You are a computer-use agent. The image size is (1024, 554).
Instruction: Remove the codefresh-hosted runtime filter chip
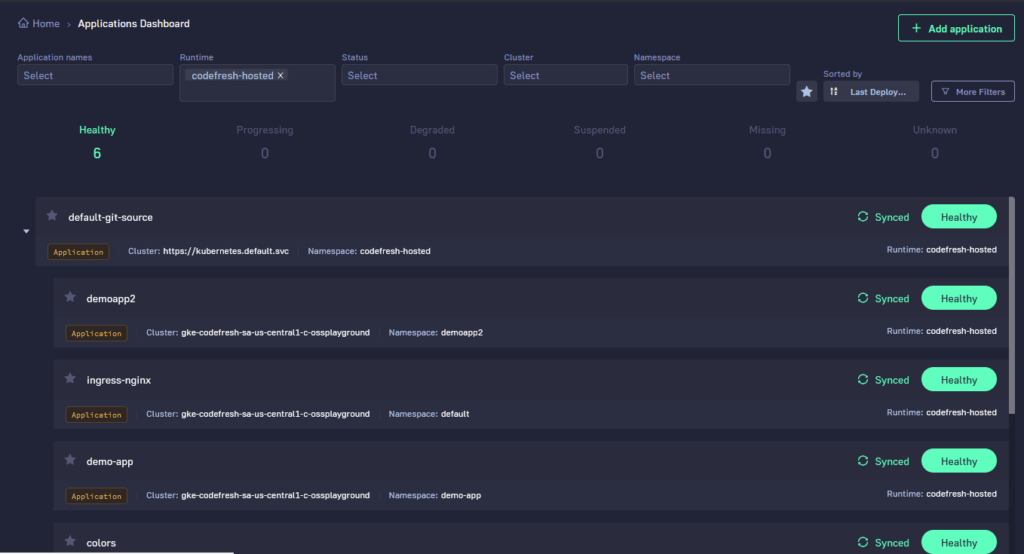pyautogui.click(x=281, y=75)
